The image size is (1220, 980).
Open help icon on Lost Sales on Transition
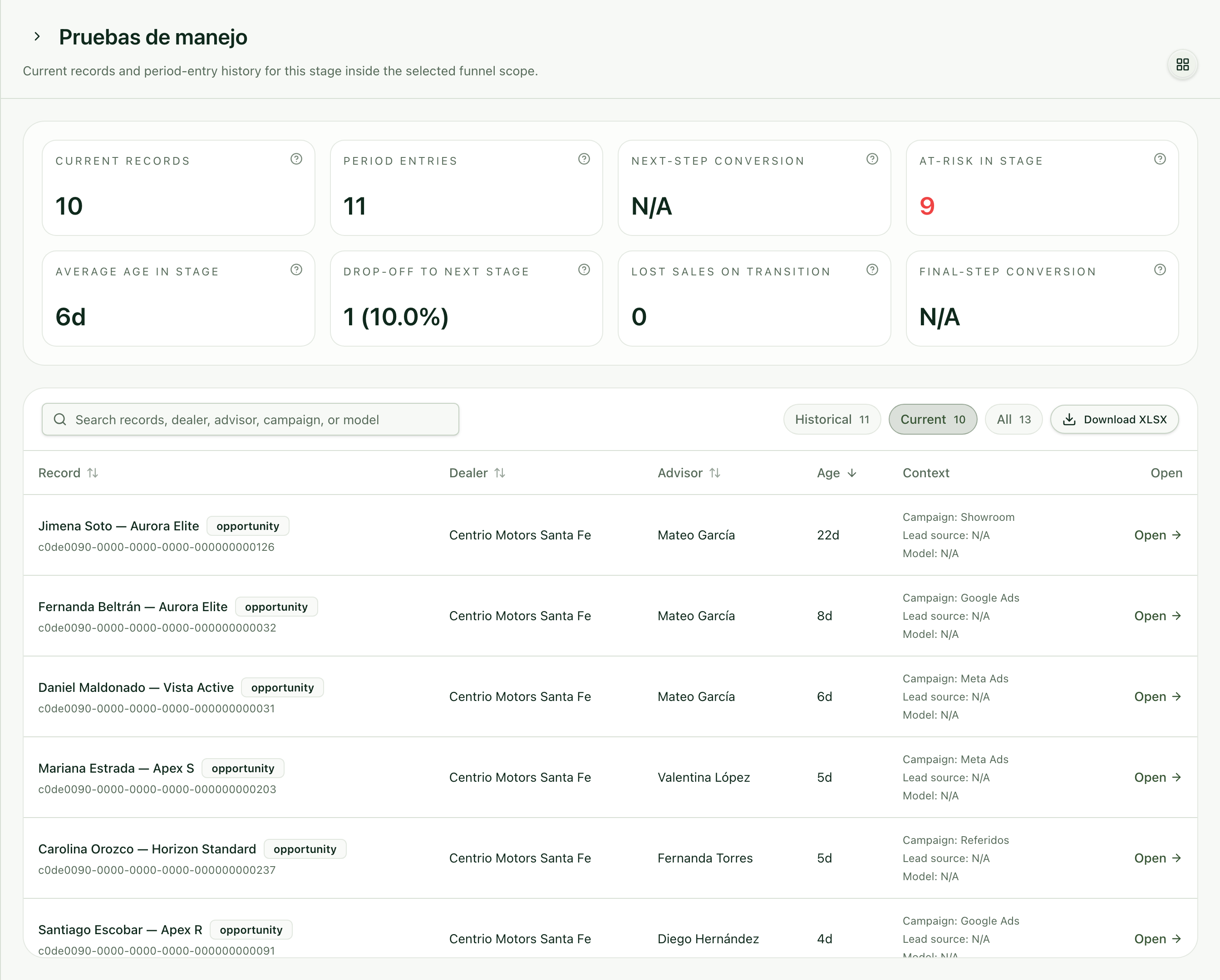click(x=872, y=270)
